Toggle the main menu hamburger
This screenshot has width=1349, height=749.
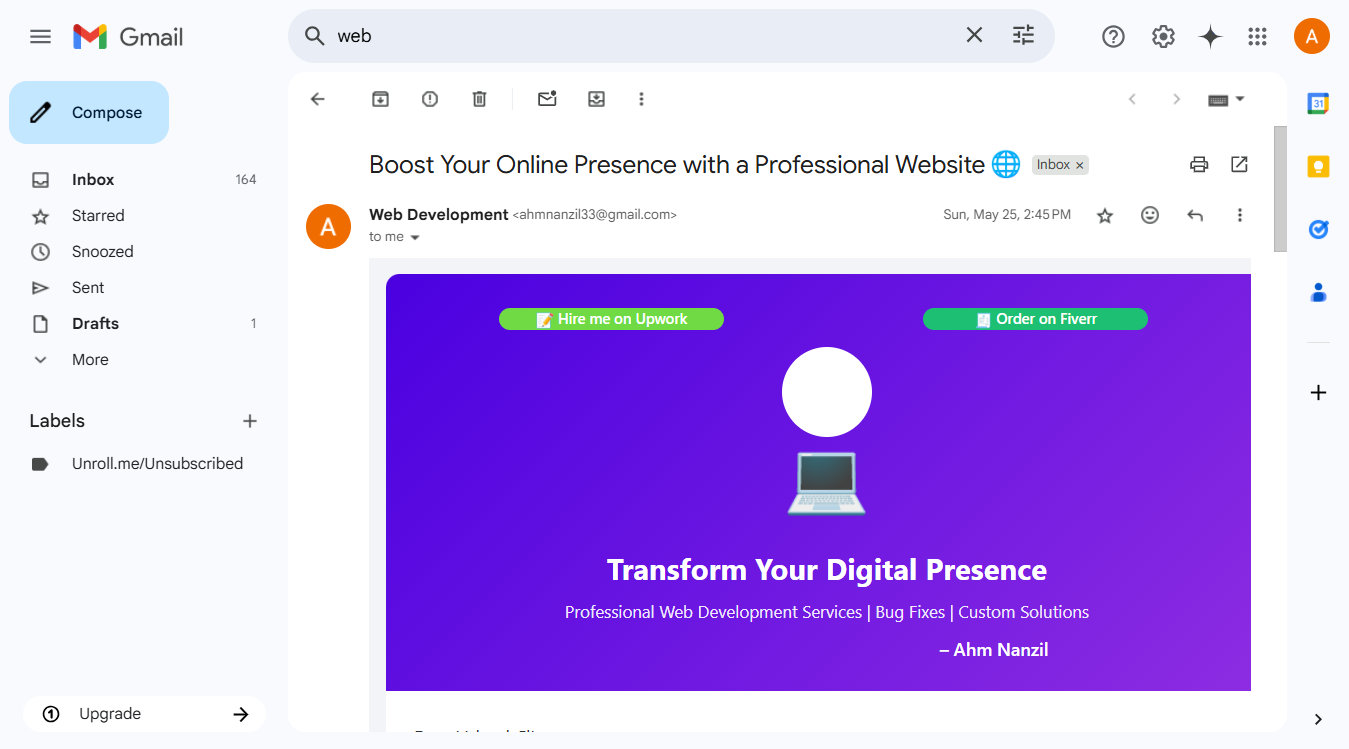(40, 37)
